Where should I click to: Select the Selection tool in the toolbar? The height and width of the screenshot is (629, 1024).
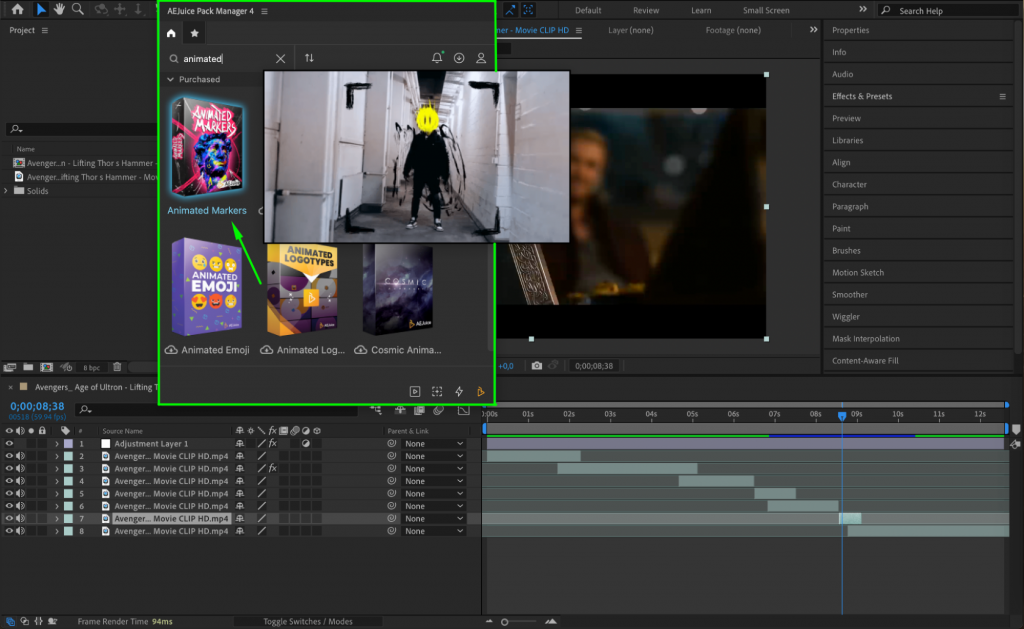(x=40, y=10)
